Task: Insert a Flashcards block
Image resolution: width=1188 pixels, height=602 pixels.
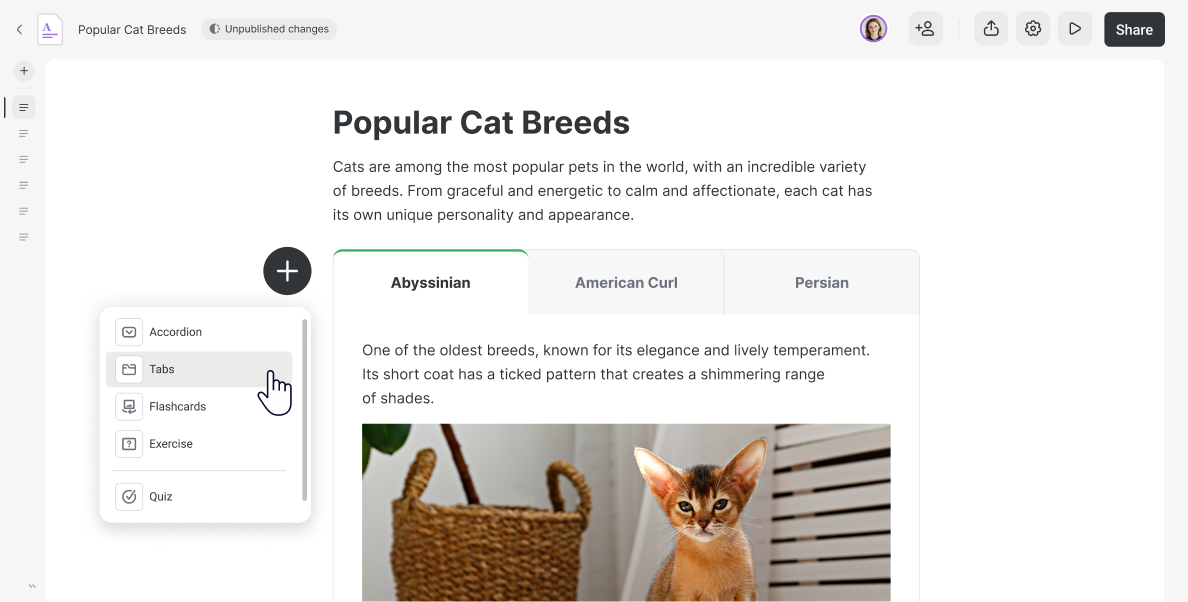Action: (x=199, y=407)
